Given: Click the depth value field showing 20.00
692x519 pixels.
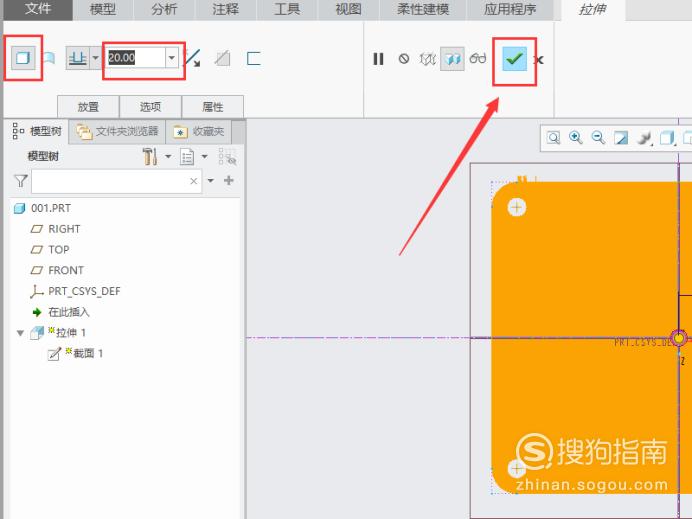Looking at the screenshot, I should (135, 58).
